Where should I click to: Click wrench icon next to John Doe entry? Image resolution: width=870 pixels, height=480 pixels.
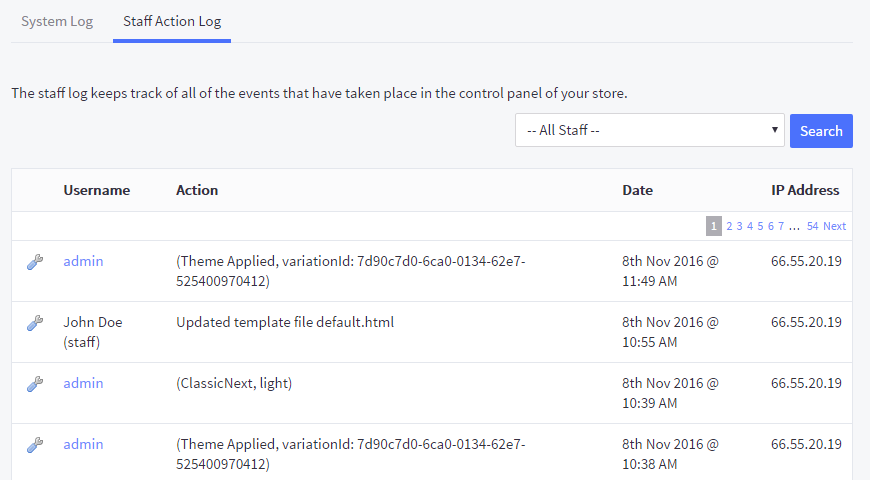[34, 323]
